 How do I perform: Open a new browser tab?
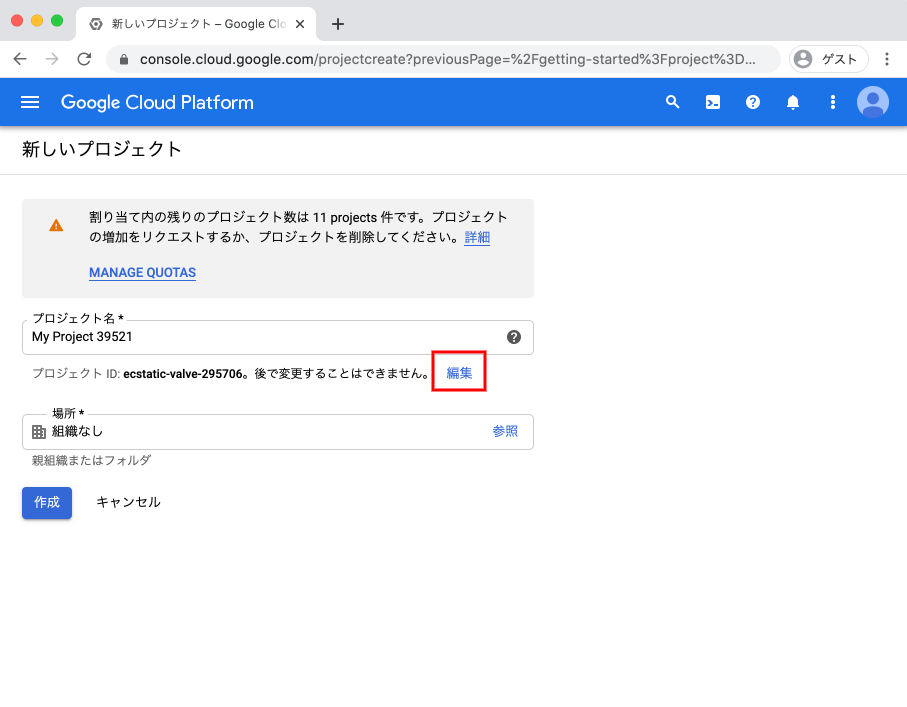pyautogui.click(x=338, y=24)
